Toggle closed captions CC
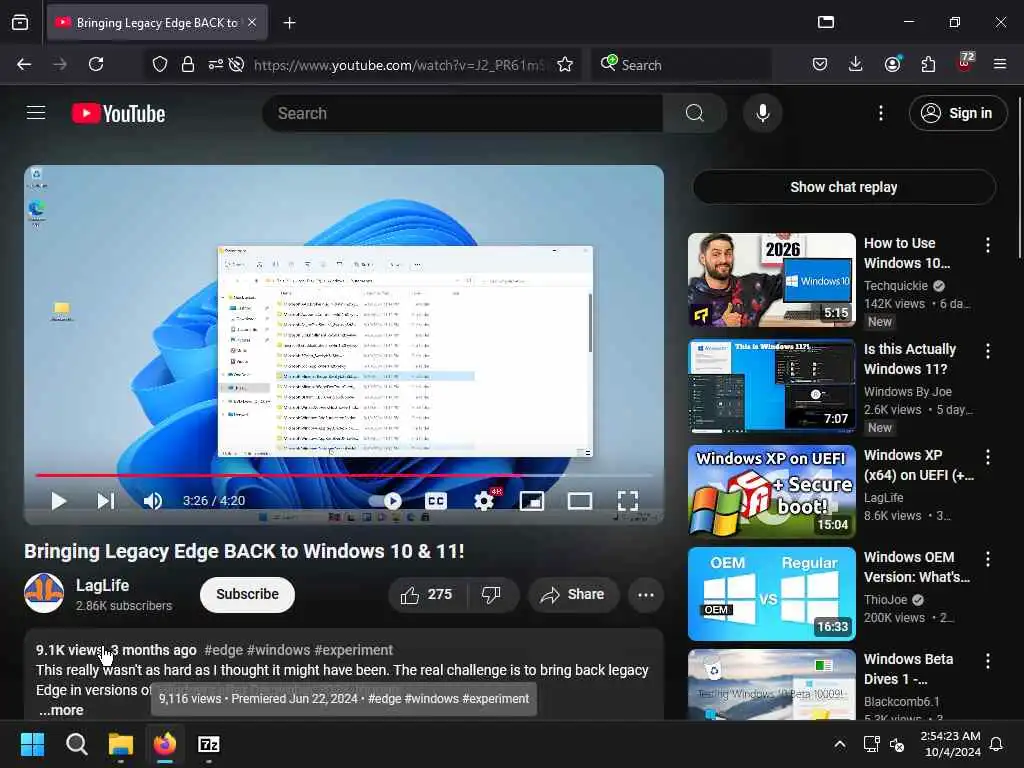The height and width of the screenshot is (768, 1024). click(436, 501)
